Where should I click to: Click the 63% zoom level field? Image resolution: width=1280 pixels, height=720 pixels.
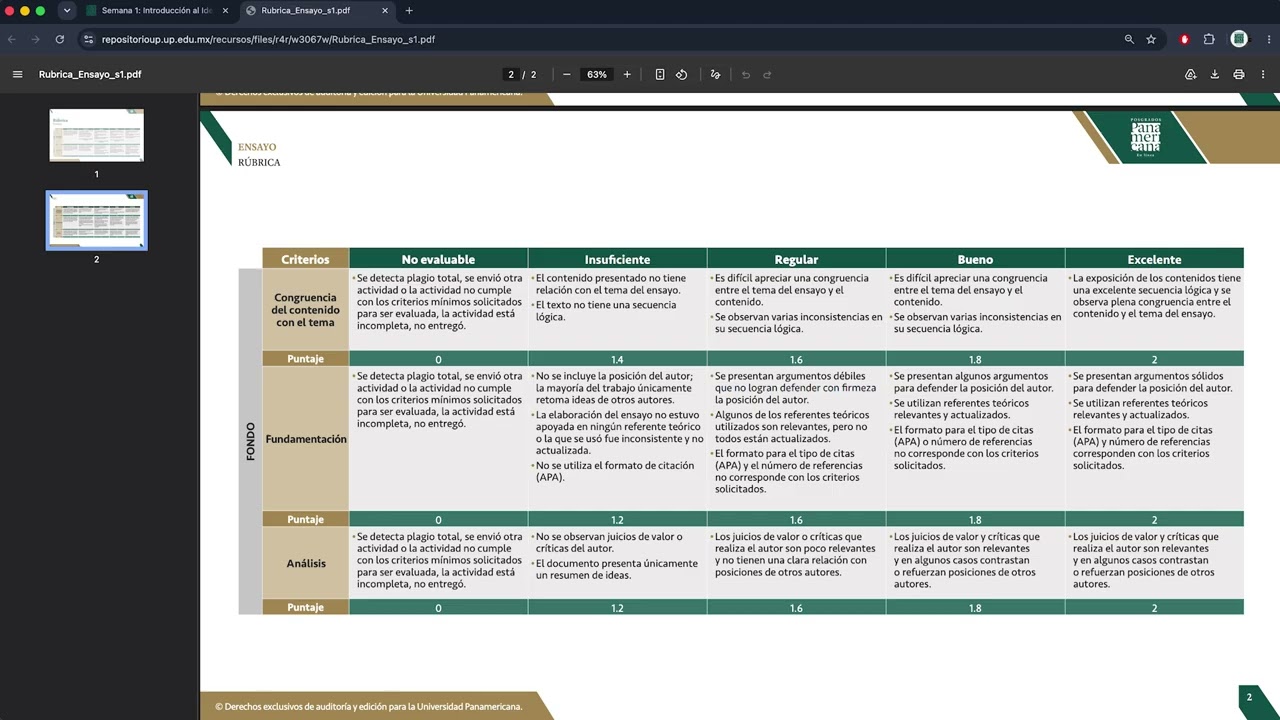tap(597, 74)
